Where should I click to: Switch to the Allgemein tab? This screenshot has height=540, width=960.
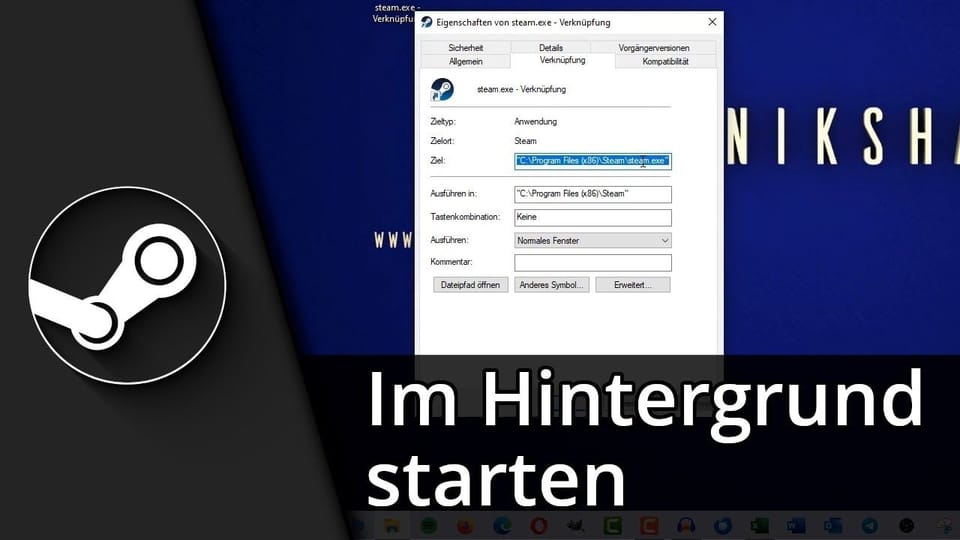[x=465, y=61]
